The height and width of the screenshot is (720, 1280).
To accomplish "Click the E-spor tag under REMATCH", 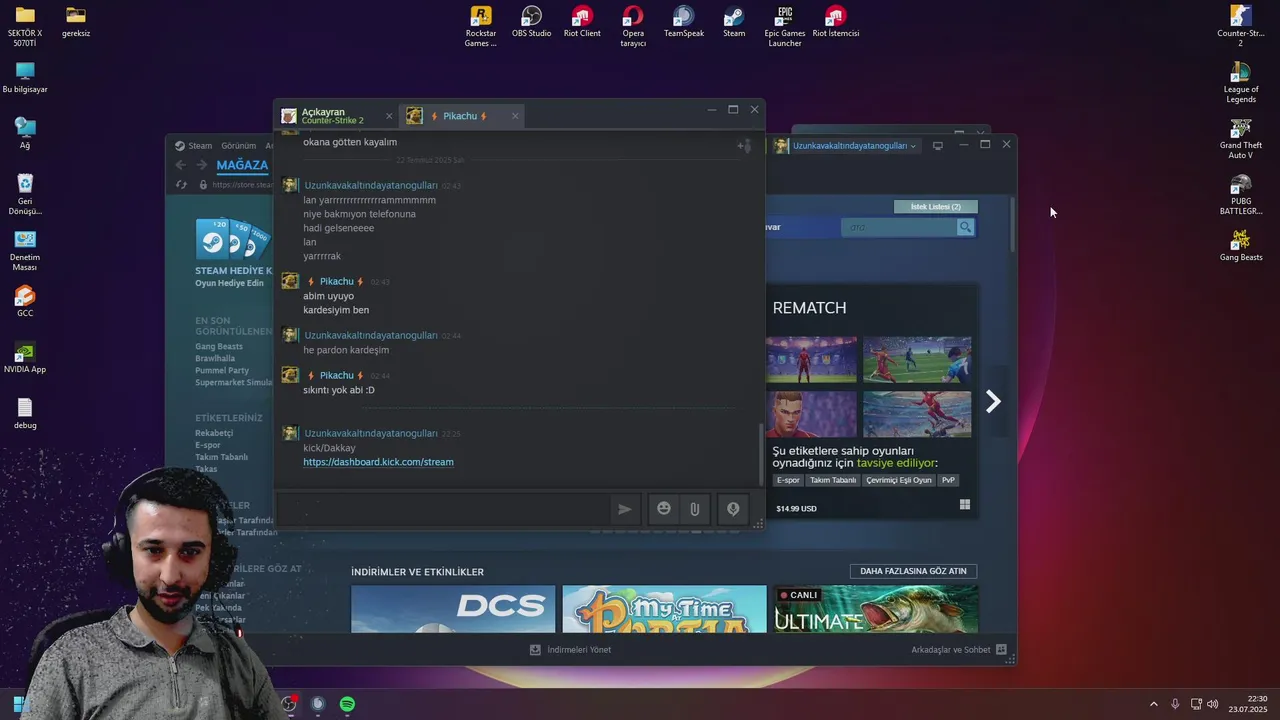I will coord(789,480).
